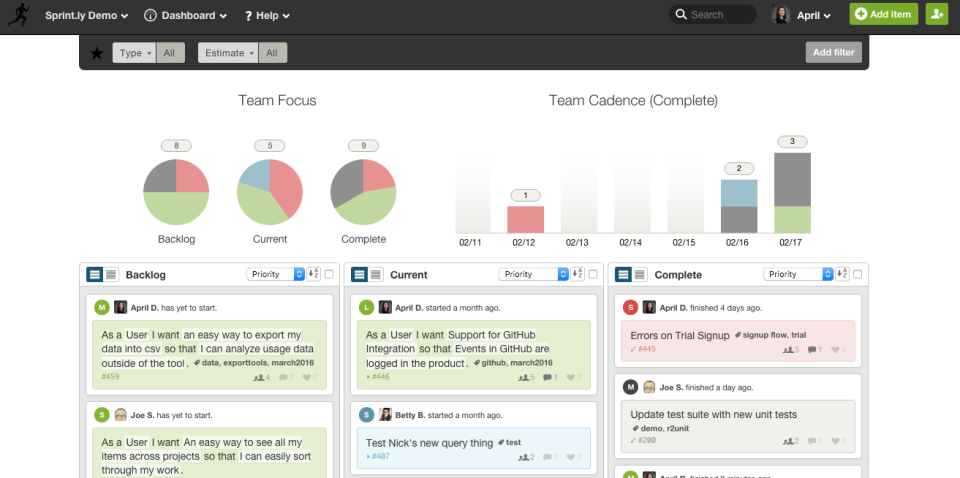This screenshot has width=960, height=478.
Task: Open Priority sort dropdown in Backlog column
Action: 276,274
